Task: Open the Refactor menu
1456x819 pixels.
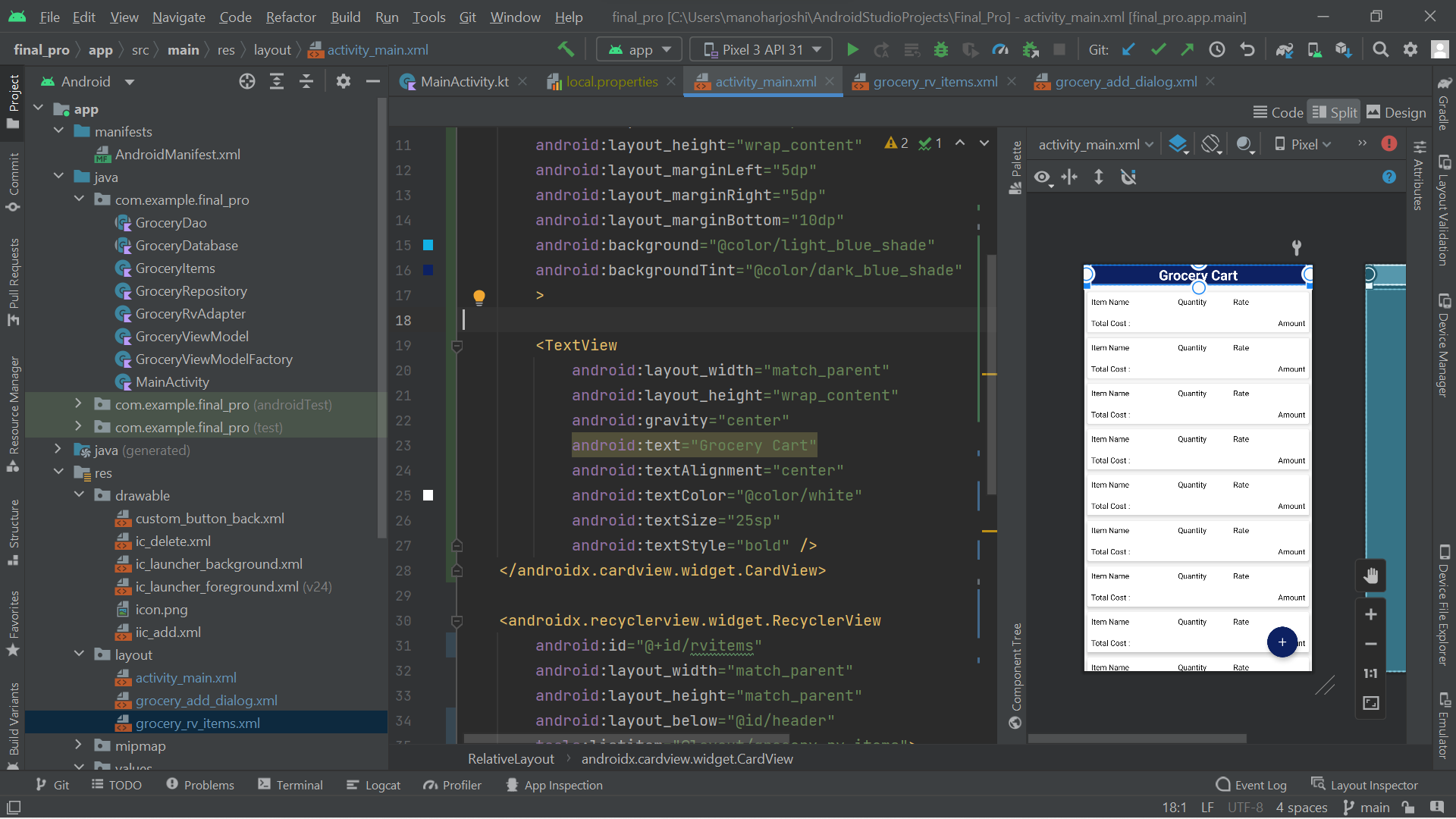Action: [290, 17]
